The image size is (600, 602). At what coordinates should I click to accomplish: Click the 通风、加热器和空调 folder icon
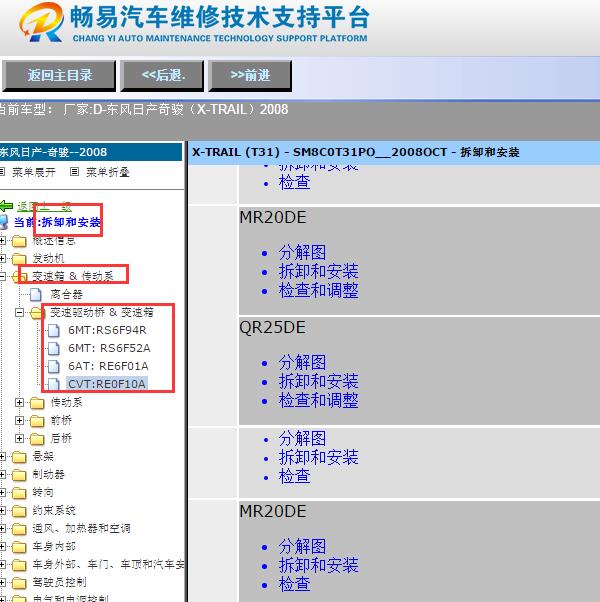point(19,529)
